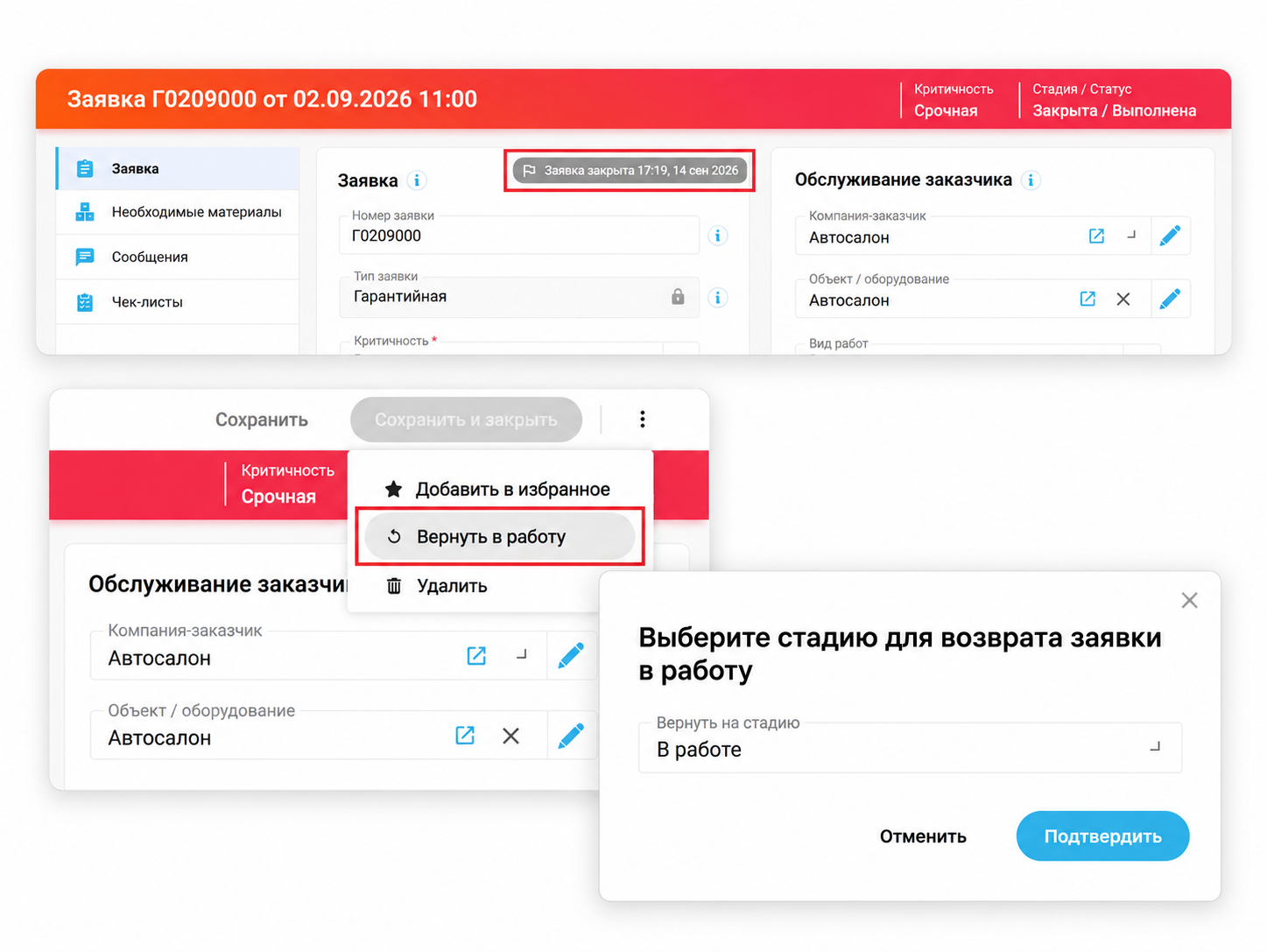
Task: Click the Сохранить и закрыть button
Action: [466, 420]
